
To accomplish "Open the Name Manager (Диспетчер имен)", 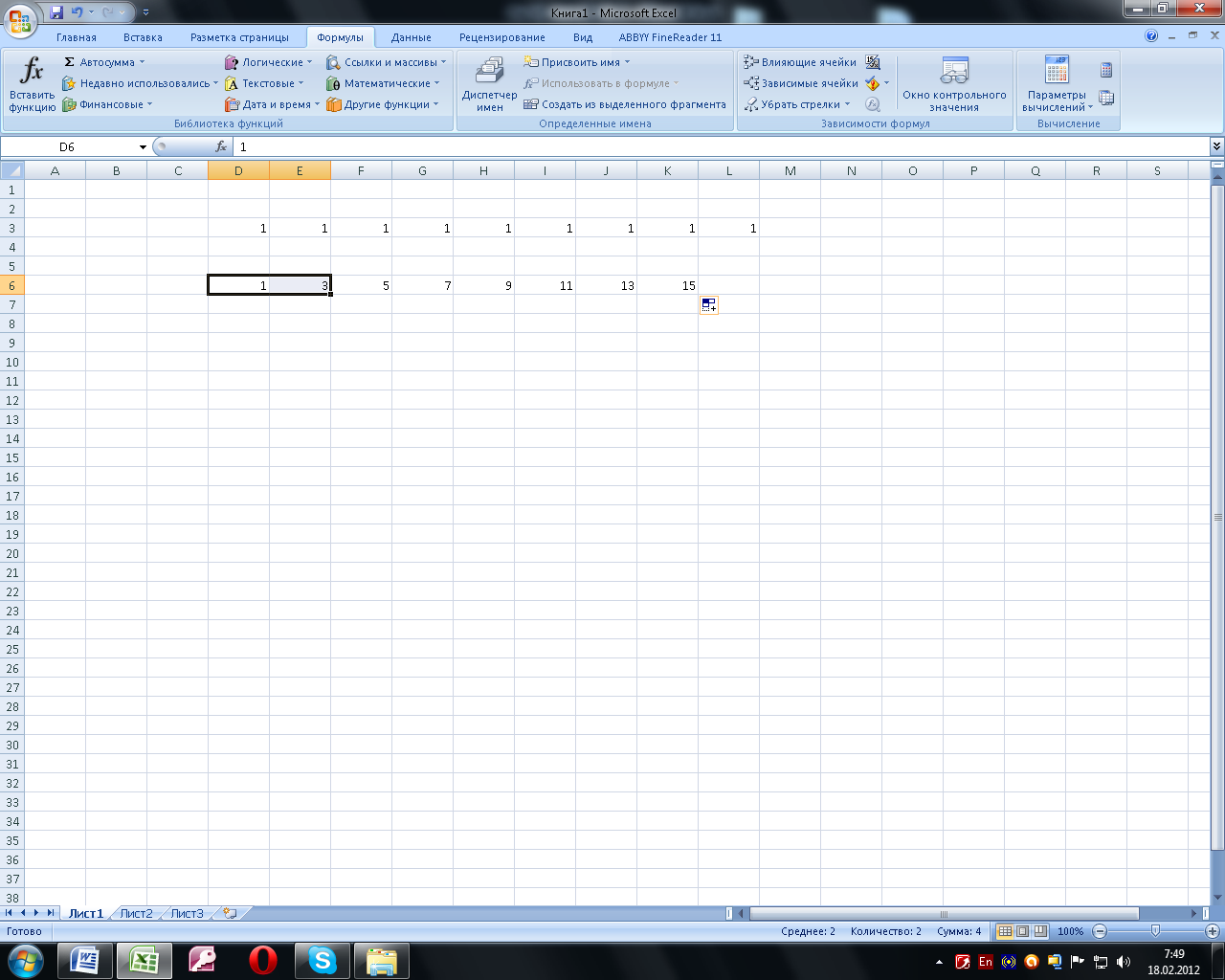I will point(489,84).
